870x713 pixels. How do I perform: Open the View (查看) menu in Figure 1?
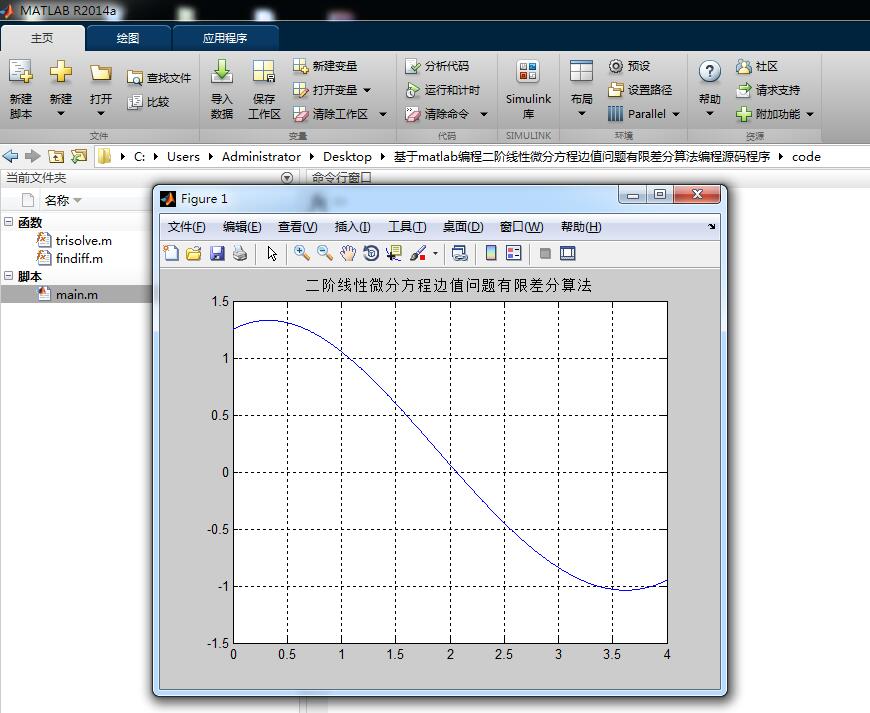point(297,227)
